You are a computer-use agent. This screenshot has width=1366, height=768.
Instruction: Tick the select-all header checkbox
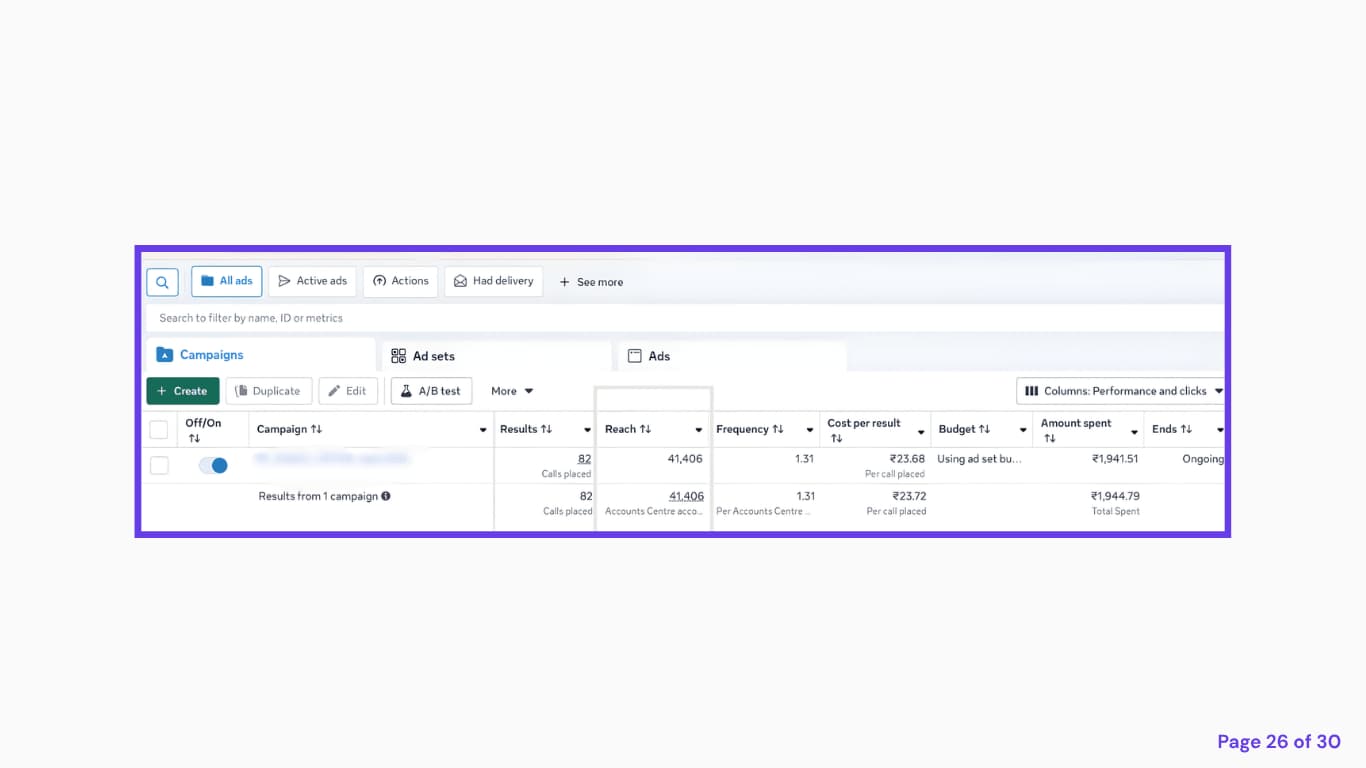[159, 430]
